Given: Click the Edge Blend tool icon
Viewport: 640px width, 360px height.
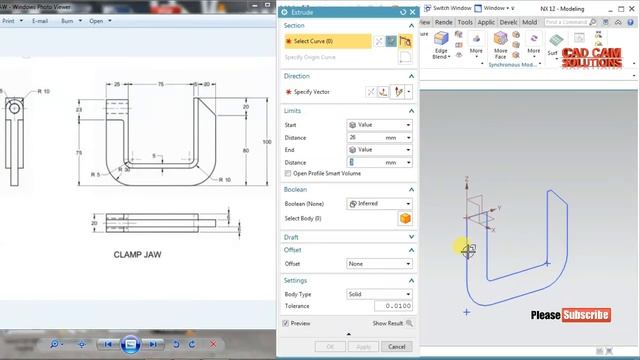Looking at the screenshot, I should click(441, 39).
